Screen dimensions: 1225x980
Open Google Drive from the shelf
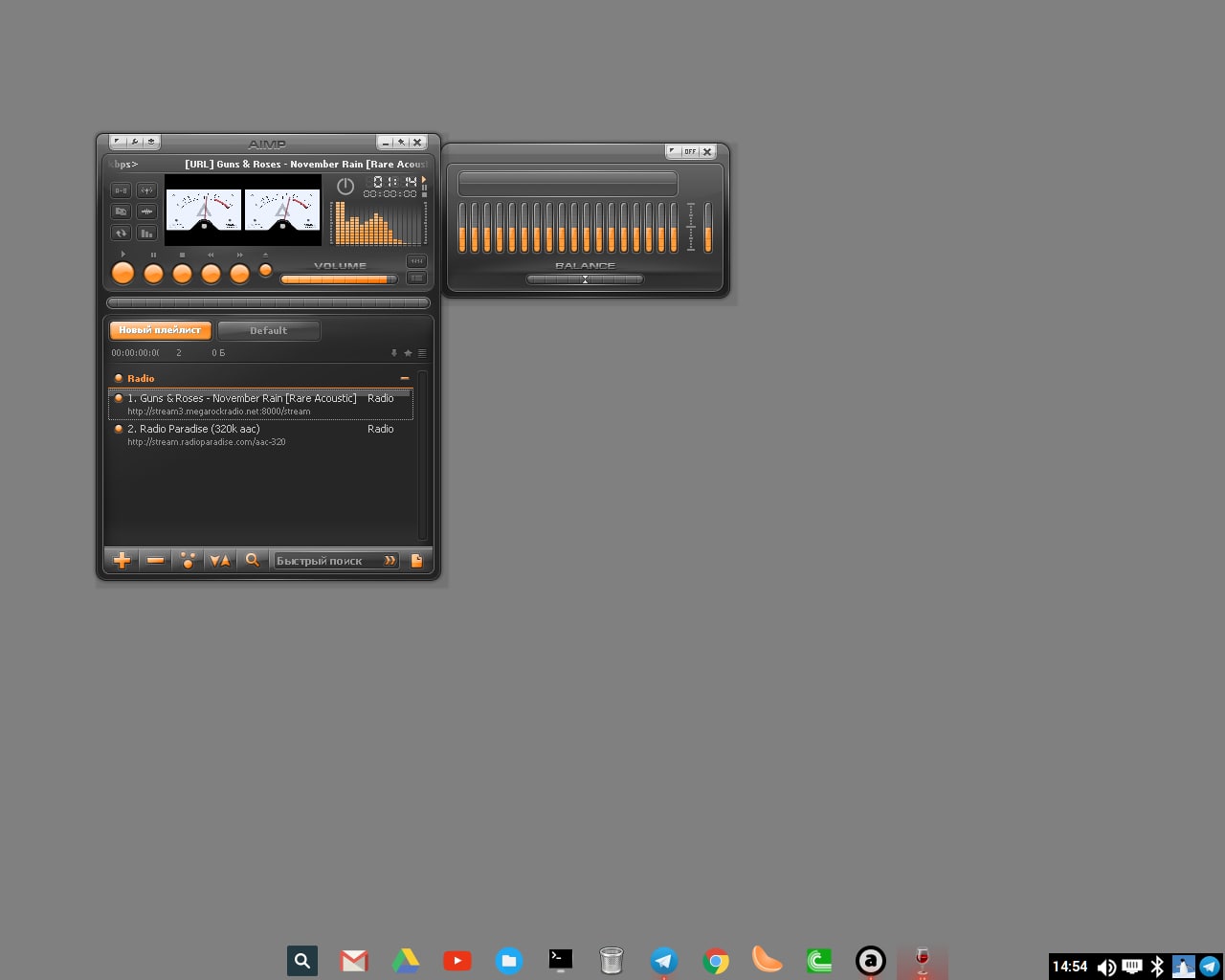[x=406, y=961]
